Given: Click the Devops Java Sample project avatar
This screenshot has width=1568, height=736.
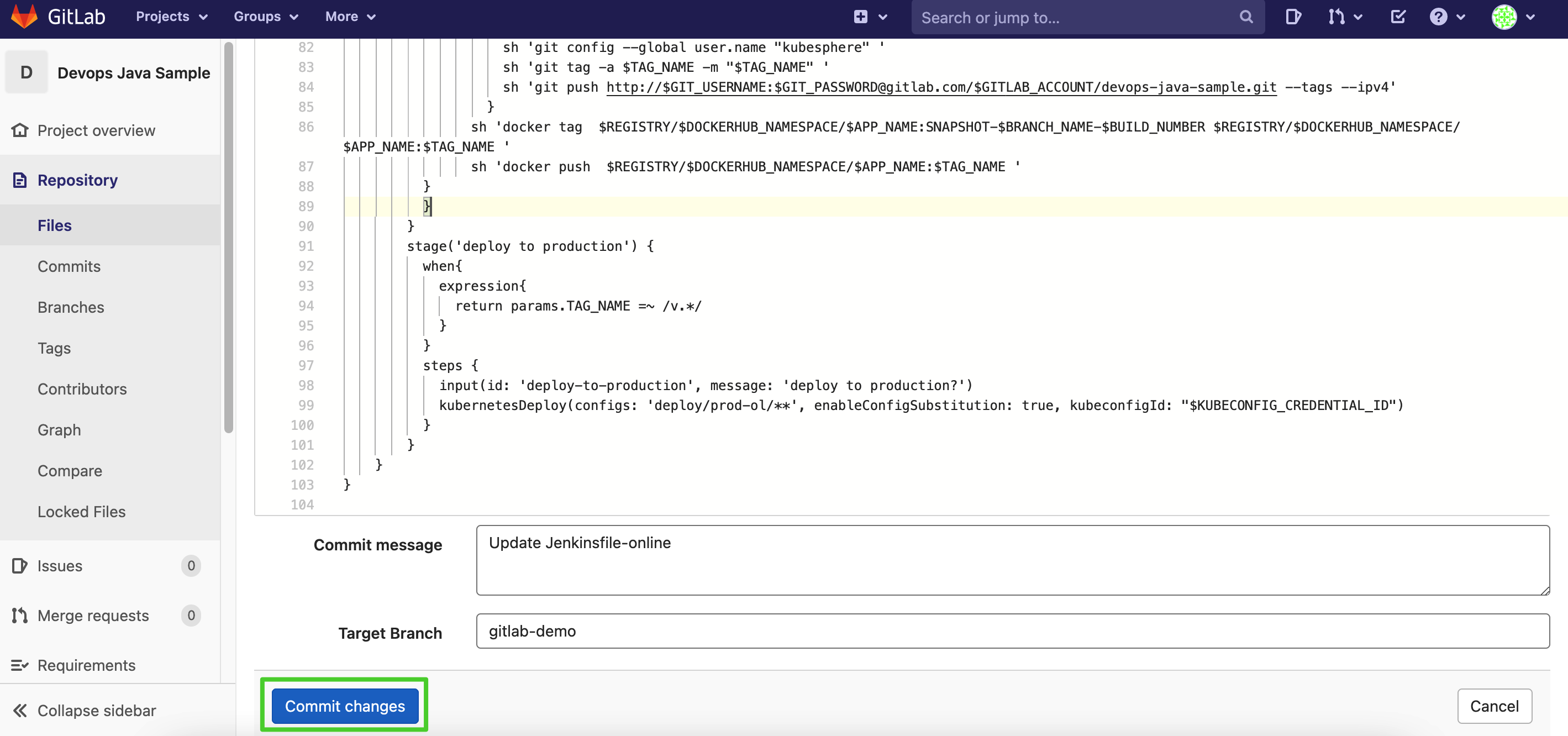Looking at the screenshot, I should (x=26, y=72).
